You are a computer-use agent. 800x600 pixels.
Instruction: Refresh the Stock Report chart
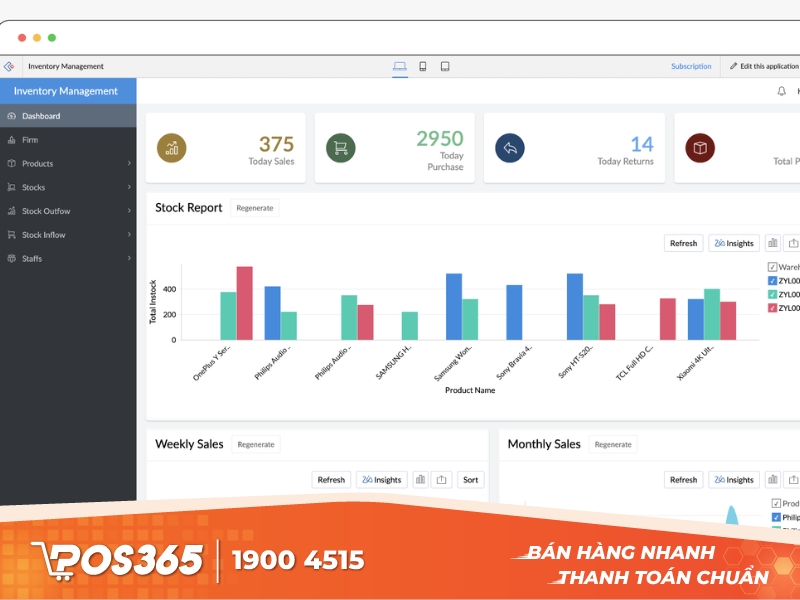[683, 243]
